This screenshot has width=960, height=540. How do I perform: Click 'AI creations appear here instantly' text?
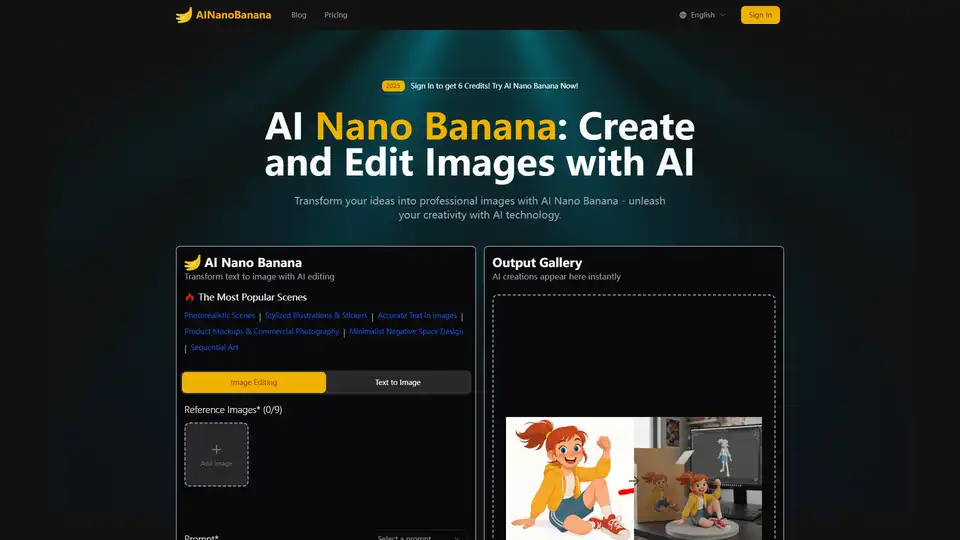point(557,277)
